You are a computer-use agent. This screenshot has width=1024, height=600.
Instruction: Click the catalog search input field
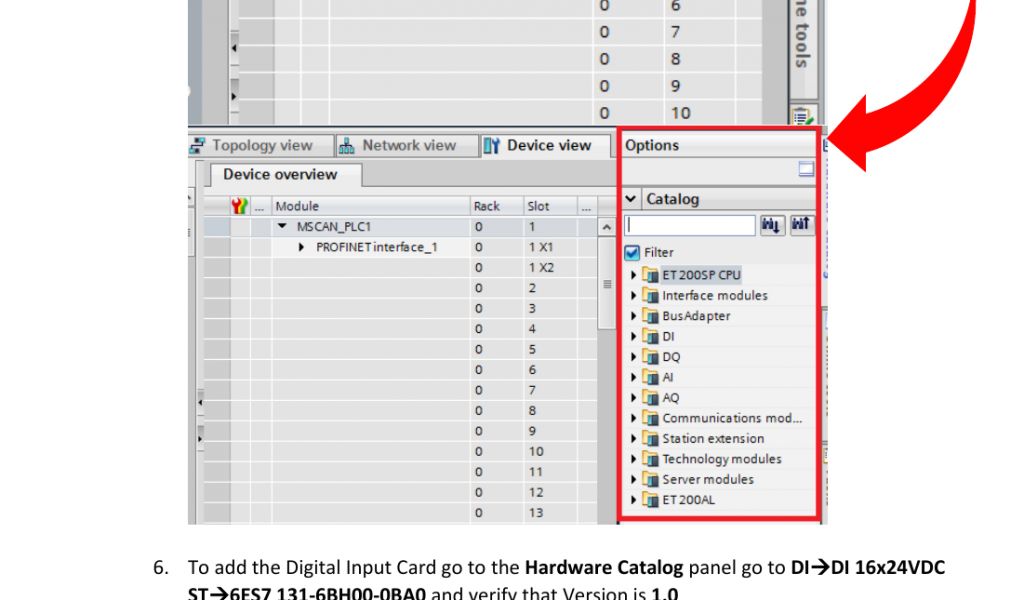pos(690,226)
